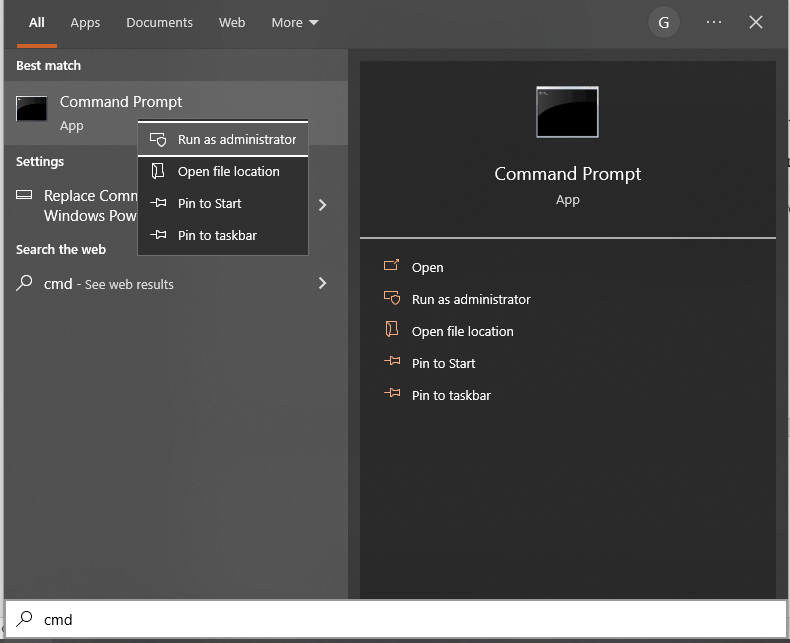Click shield icon in context menu
Screen dimensions: 790x643
coord(158,140)
